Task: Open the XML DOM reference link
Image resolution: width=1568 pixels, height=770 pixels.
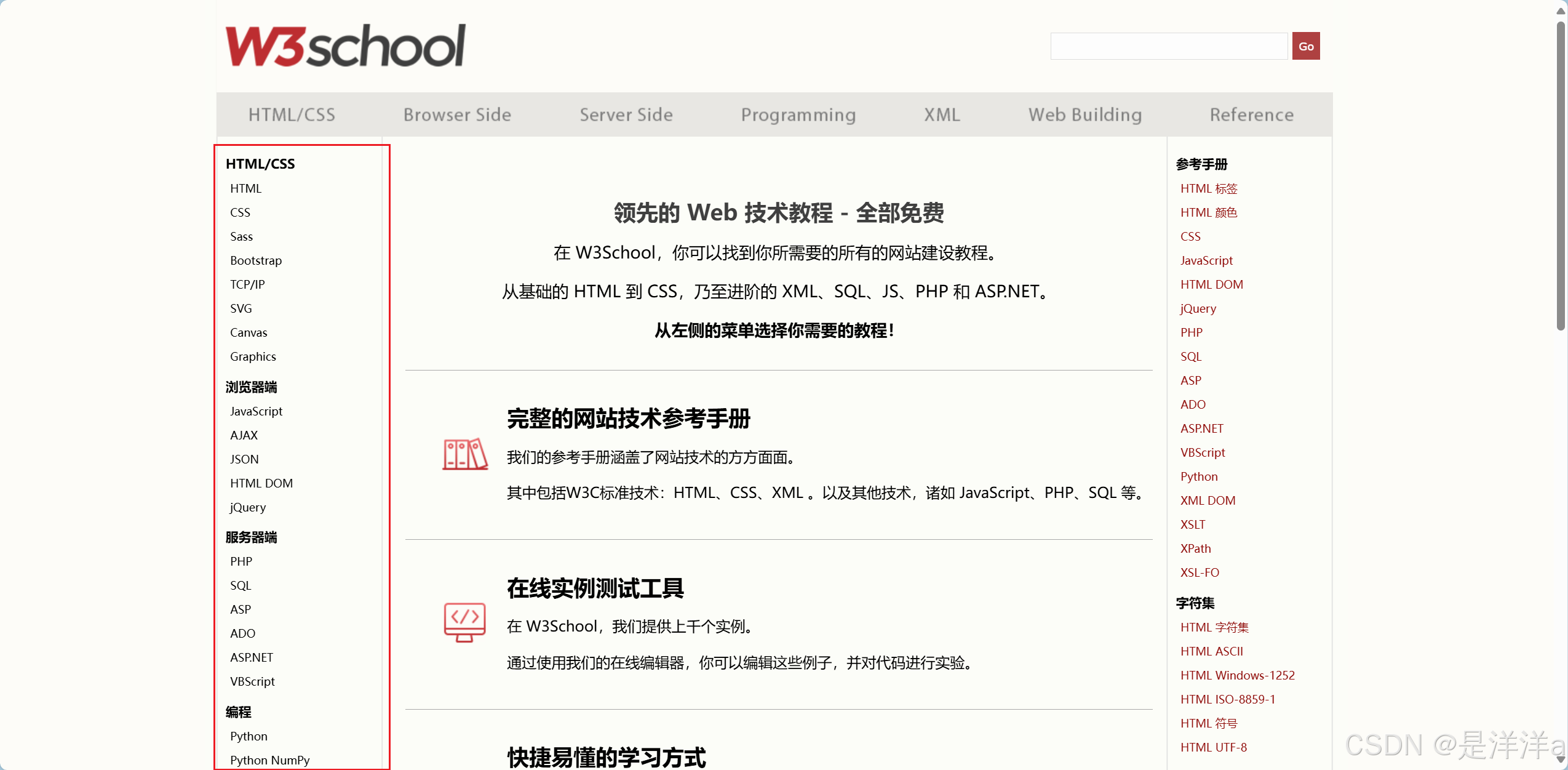Action: click(1208, 500)
